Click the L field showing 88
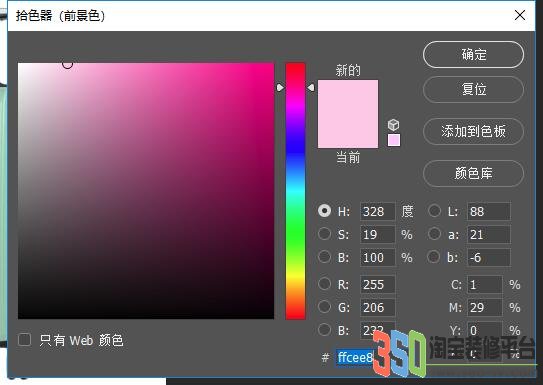This screenshot has height=385, width=543. pyautogui.click(x=489, y=211)
